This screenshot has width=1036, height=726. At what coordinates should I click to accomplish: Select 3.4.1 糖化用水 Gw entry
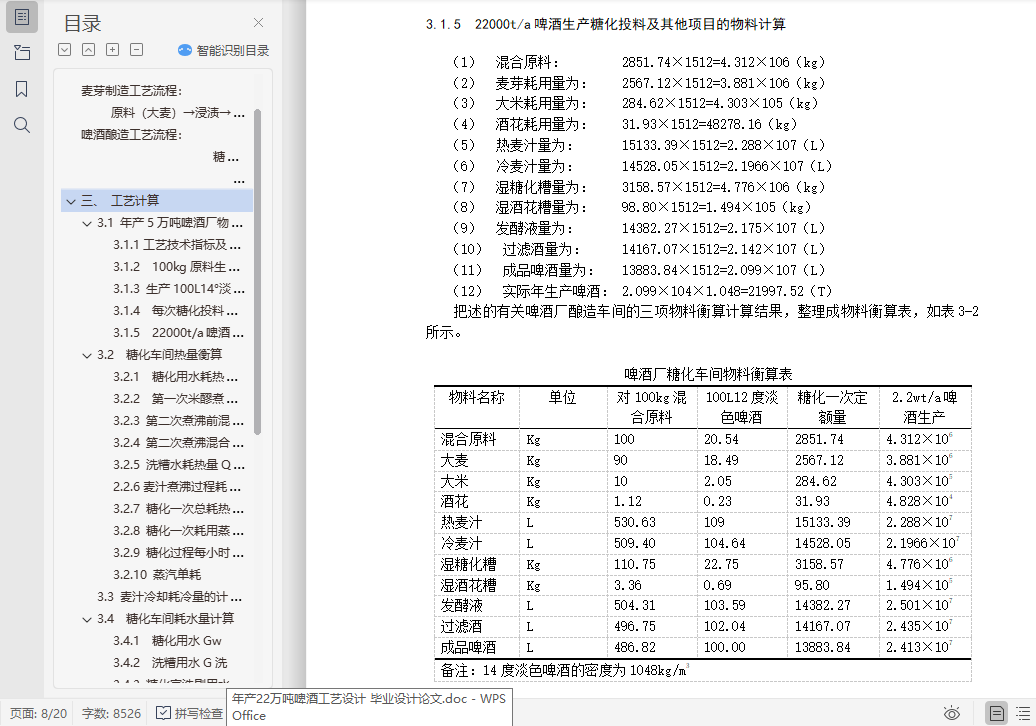tap(167, 641)
